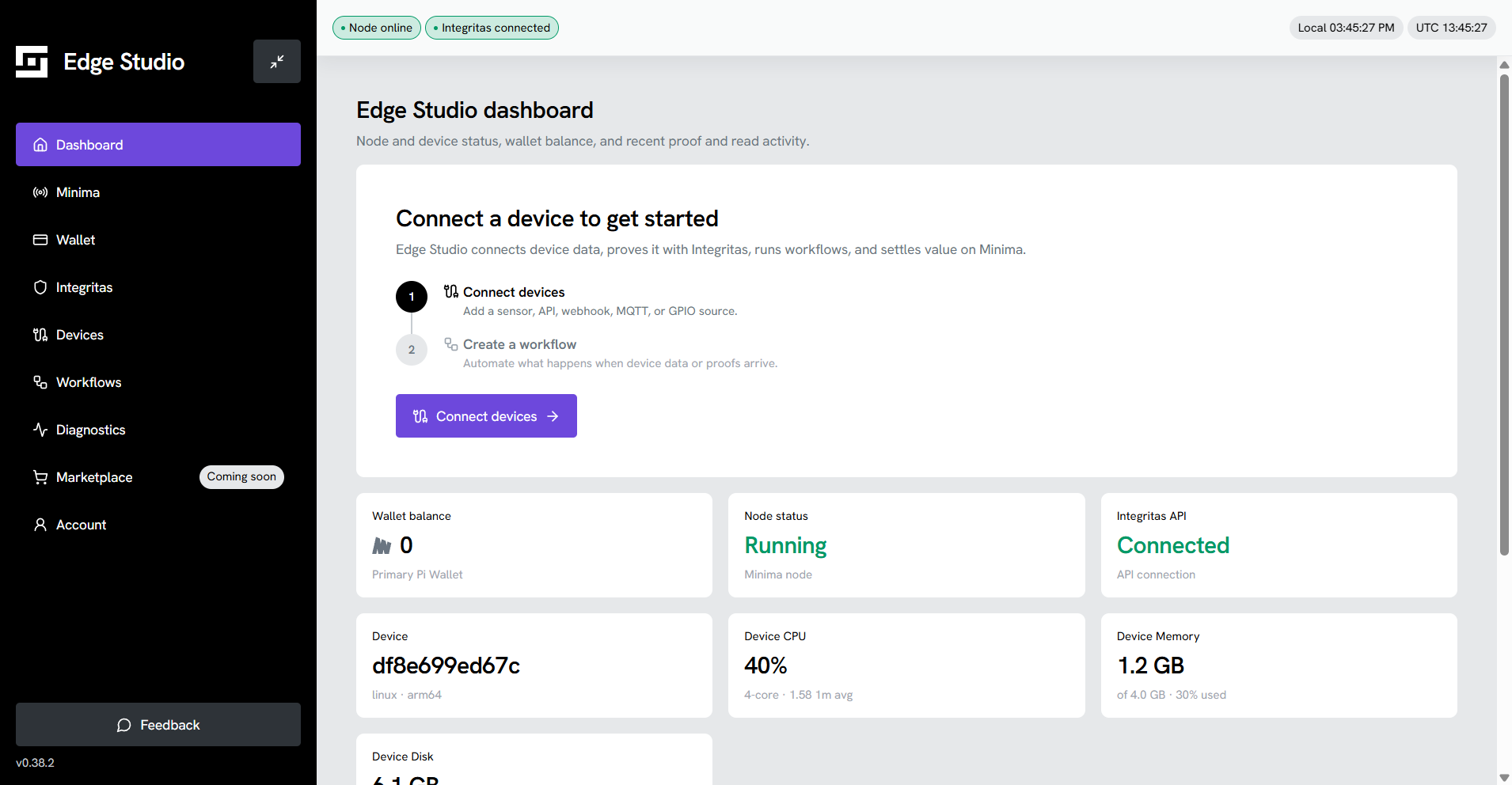The width and height of the screenshot is (1512, 785).
Task: Click the arrow on Connect devices button
Action: point(553,416)
